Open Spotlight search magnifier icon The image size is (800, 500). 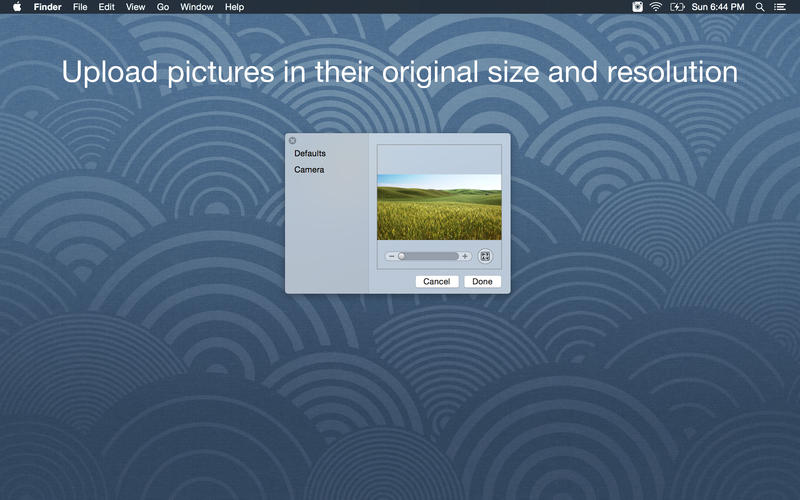760,7
